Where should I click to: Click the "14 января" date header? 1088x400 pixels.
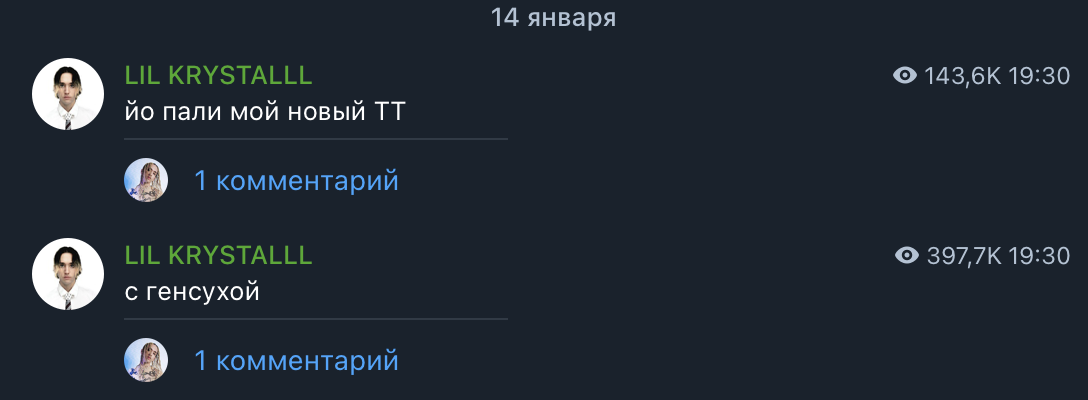pyautogui.click(x=554, y=17)
